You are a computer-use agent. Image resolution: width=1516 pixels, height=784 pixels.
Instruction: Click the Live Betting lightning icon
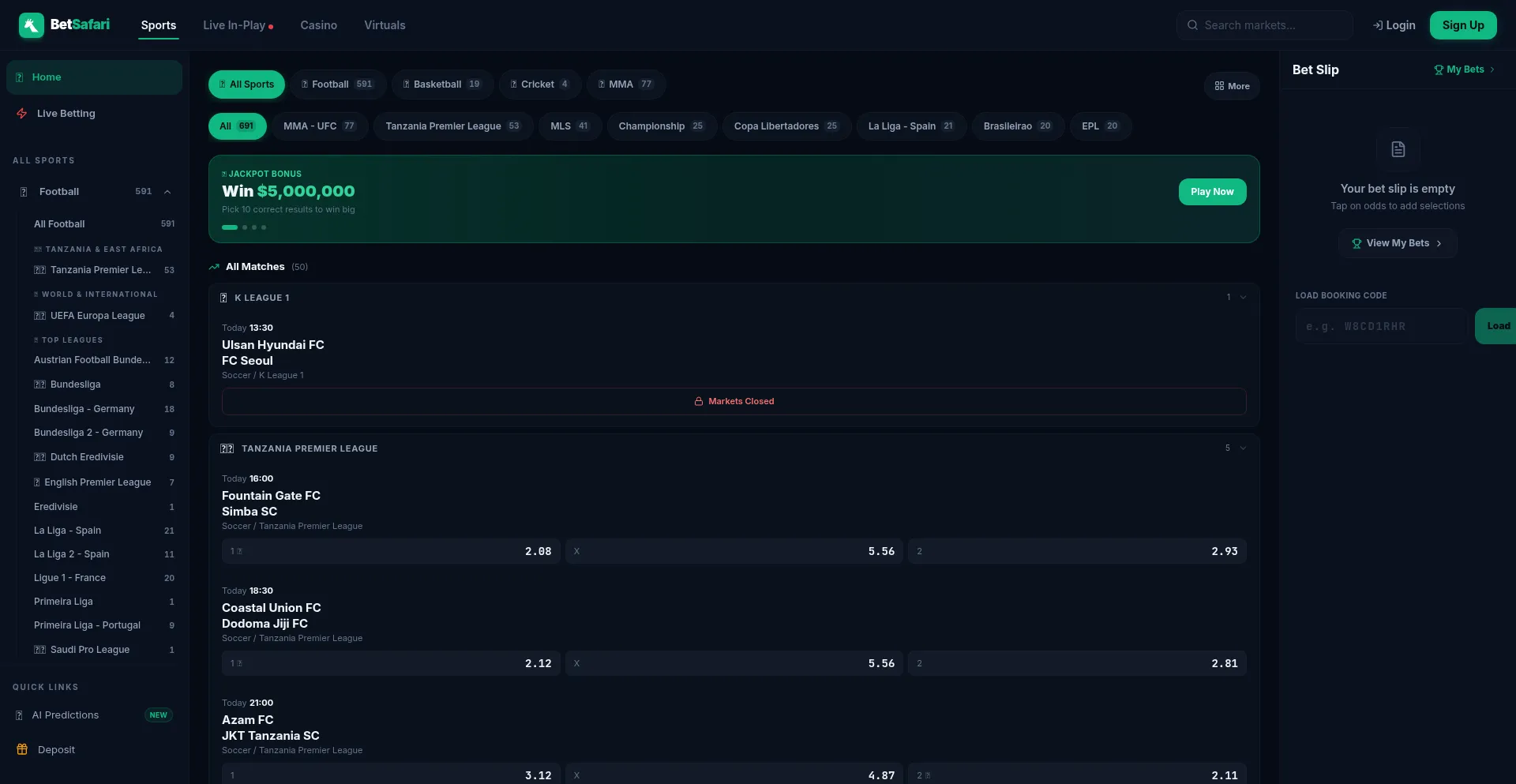click(x=22, y=114)
